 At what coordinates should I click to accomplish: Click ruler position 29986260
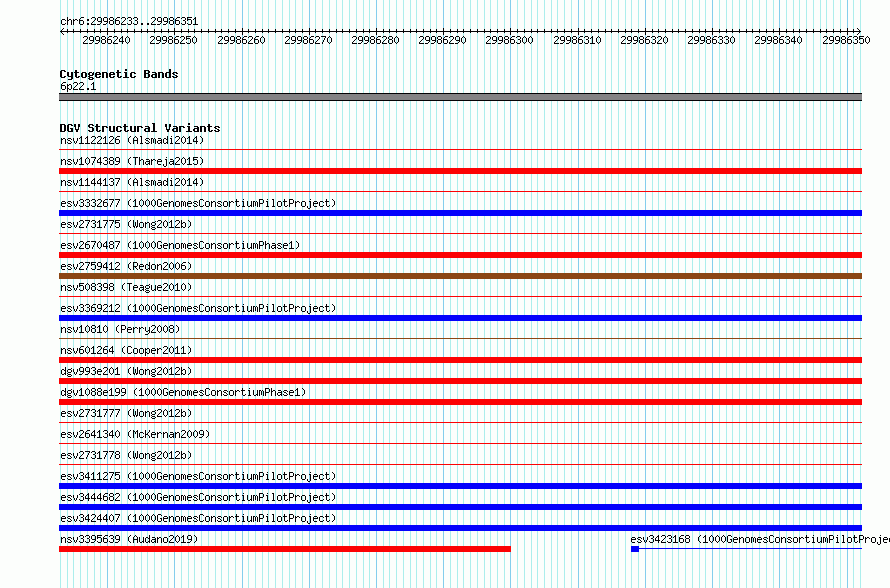pyautogui.click(x=241, y=40)
